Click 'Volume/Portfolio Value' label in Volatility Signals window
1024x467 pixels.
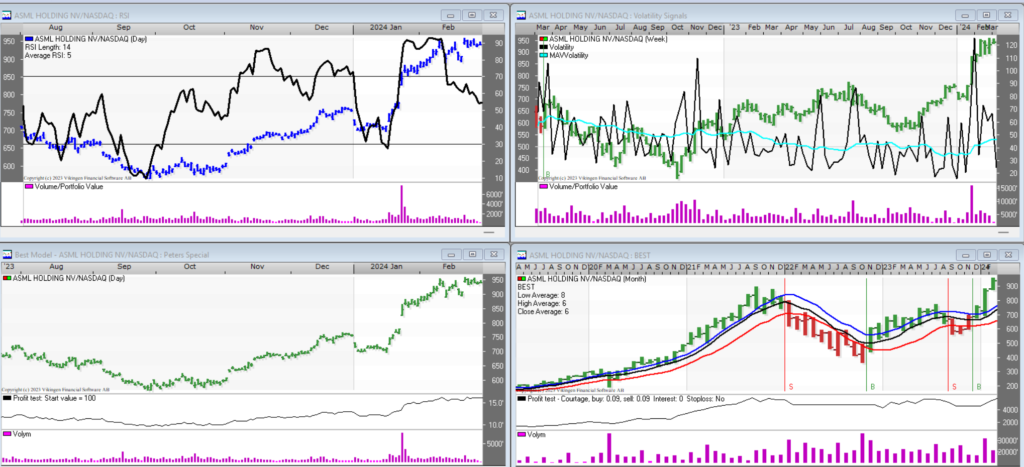coord(583,187)
